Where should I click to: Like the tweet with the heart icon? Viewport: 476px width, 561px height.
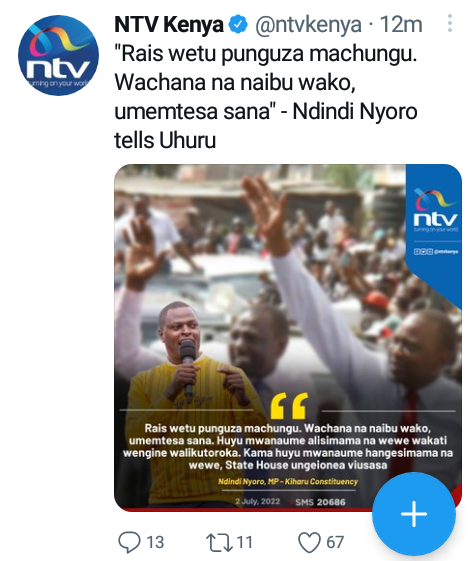[x=309, y=542]
